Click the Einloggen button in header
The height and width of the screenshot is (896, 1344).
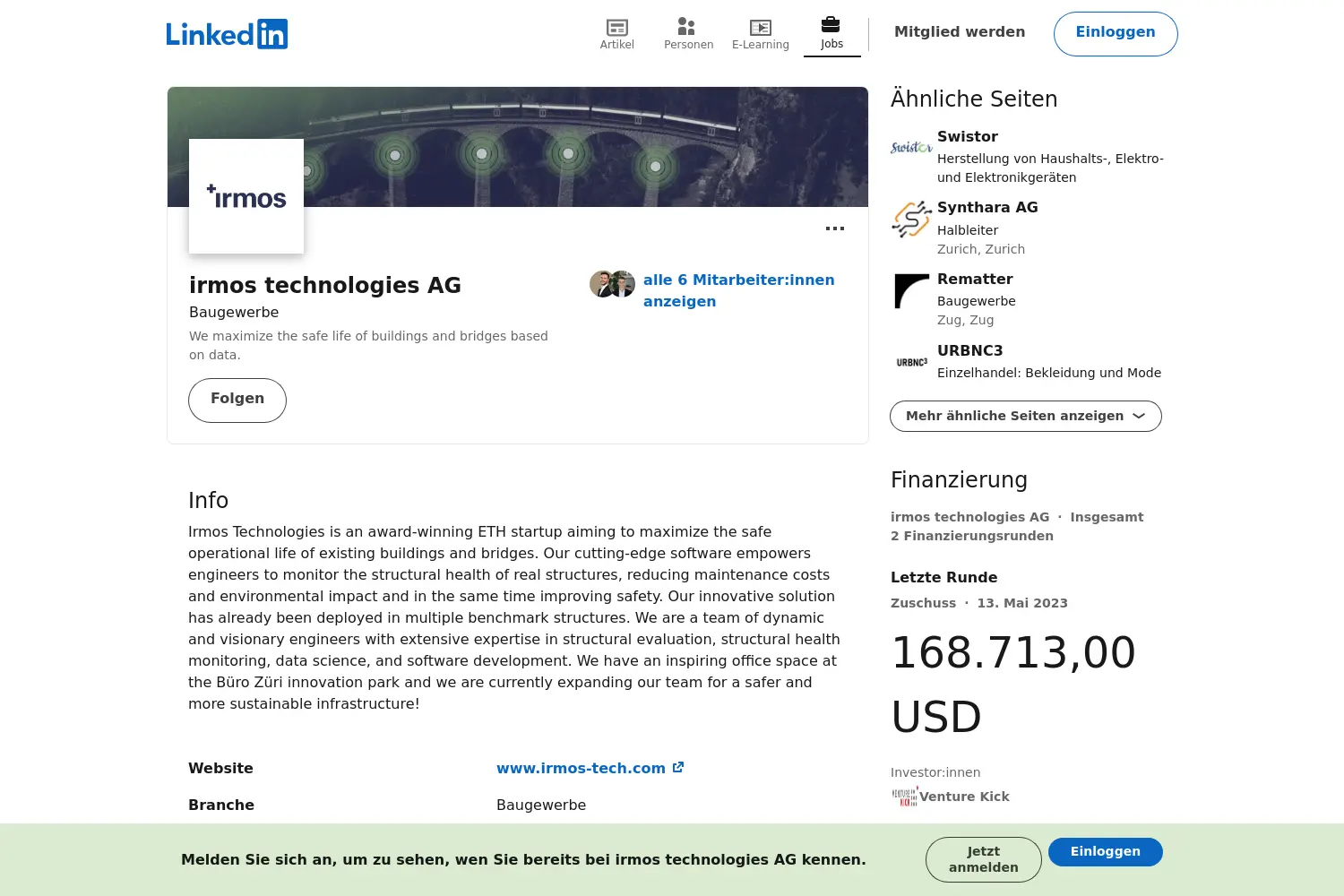1116,34
